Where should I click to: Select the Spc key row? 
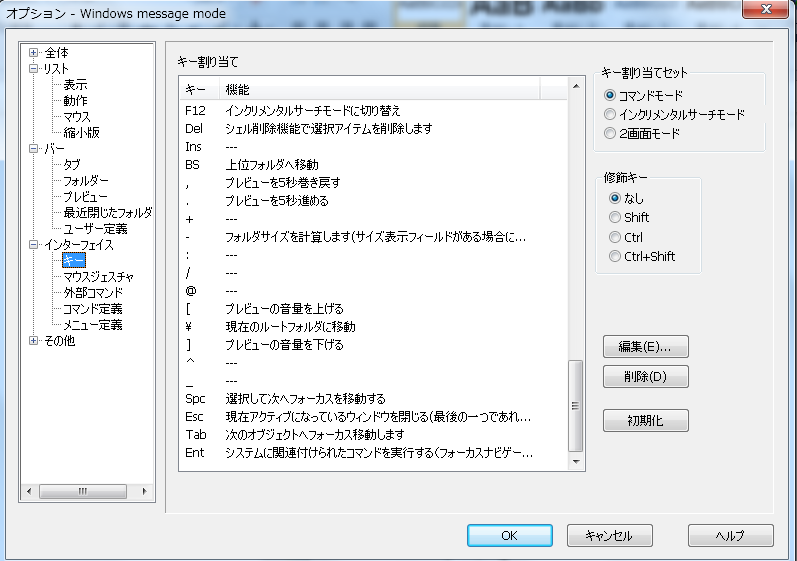point(374,399)
